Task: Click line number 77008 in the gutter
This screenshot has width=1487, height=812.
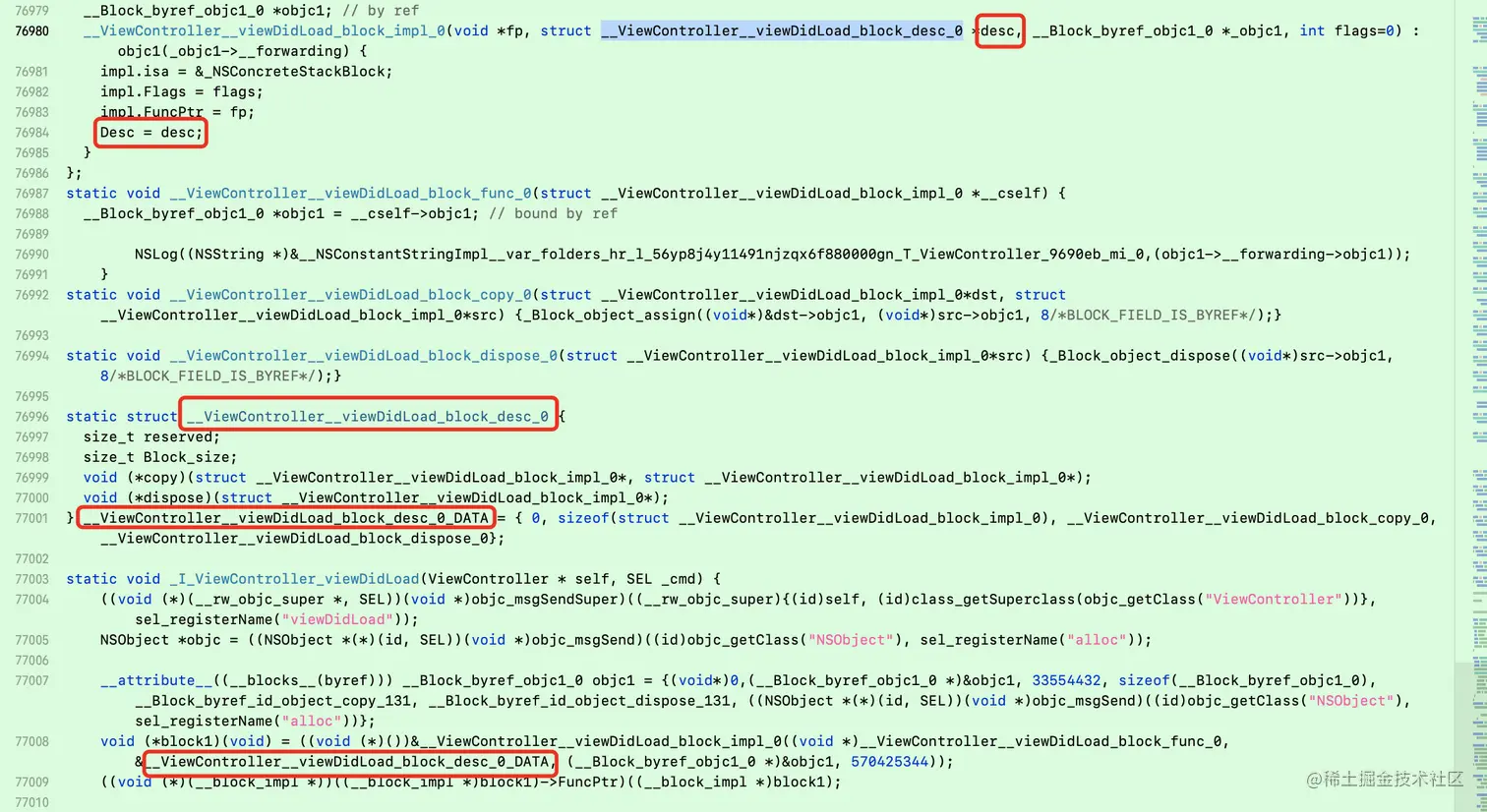Action: [31, 741]
